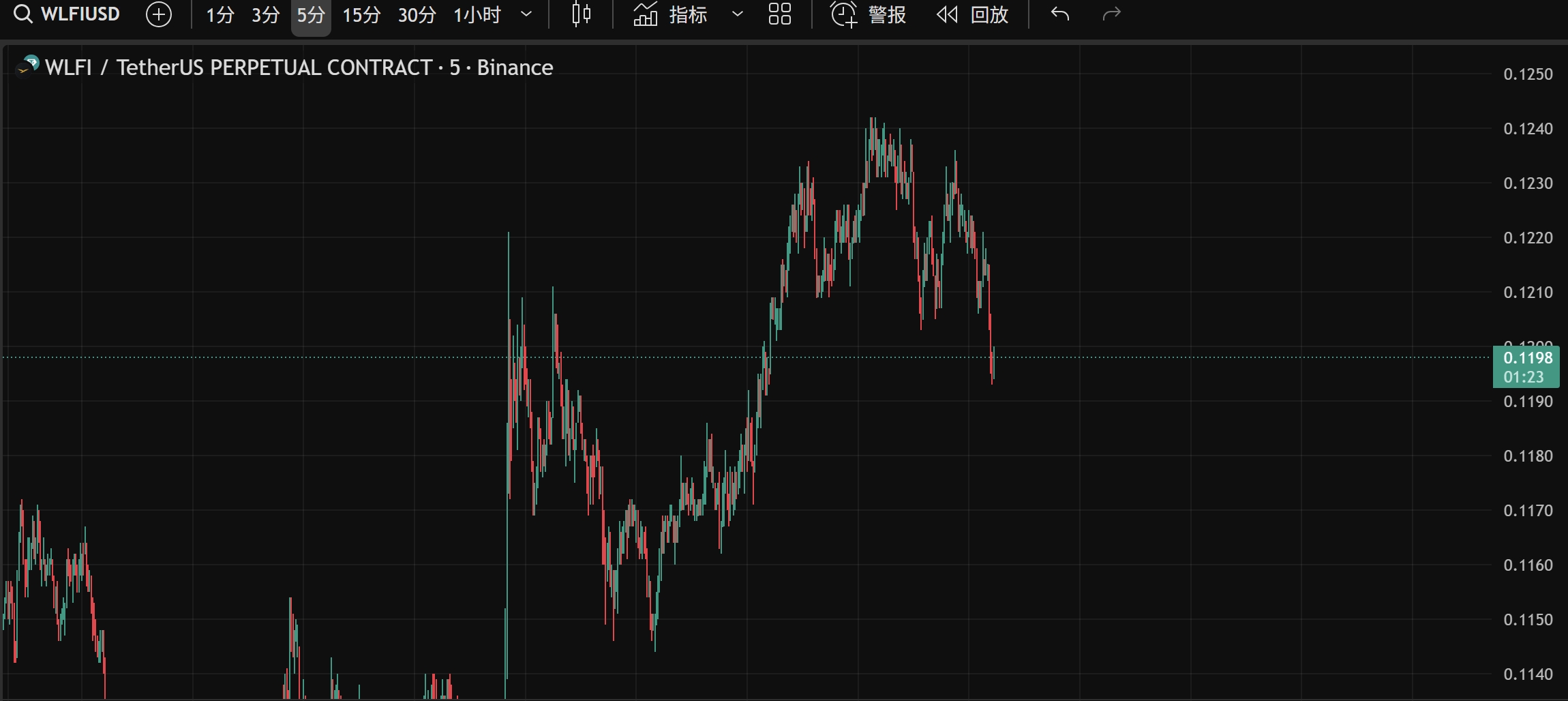Viewport: 1568px width, 701px height.
Task: Select the 30分 interval tab
Action: pyautogui.click(x=417, y=15)
